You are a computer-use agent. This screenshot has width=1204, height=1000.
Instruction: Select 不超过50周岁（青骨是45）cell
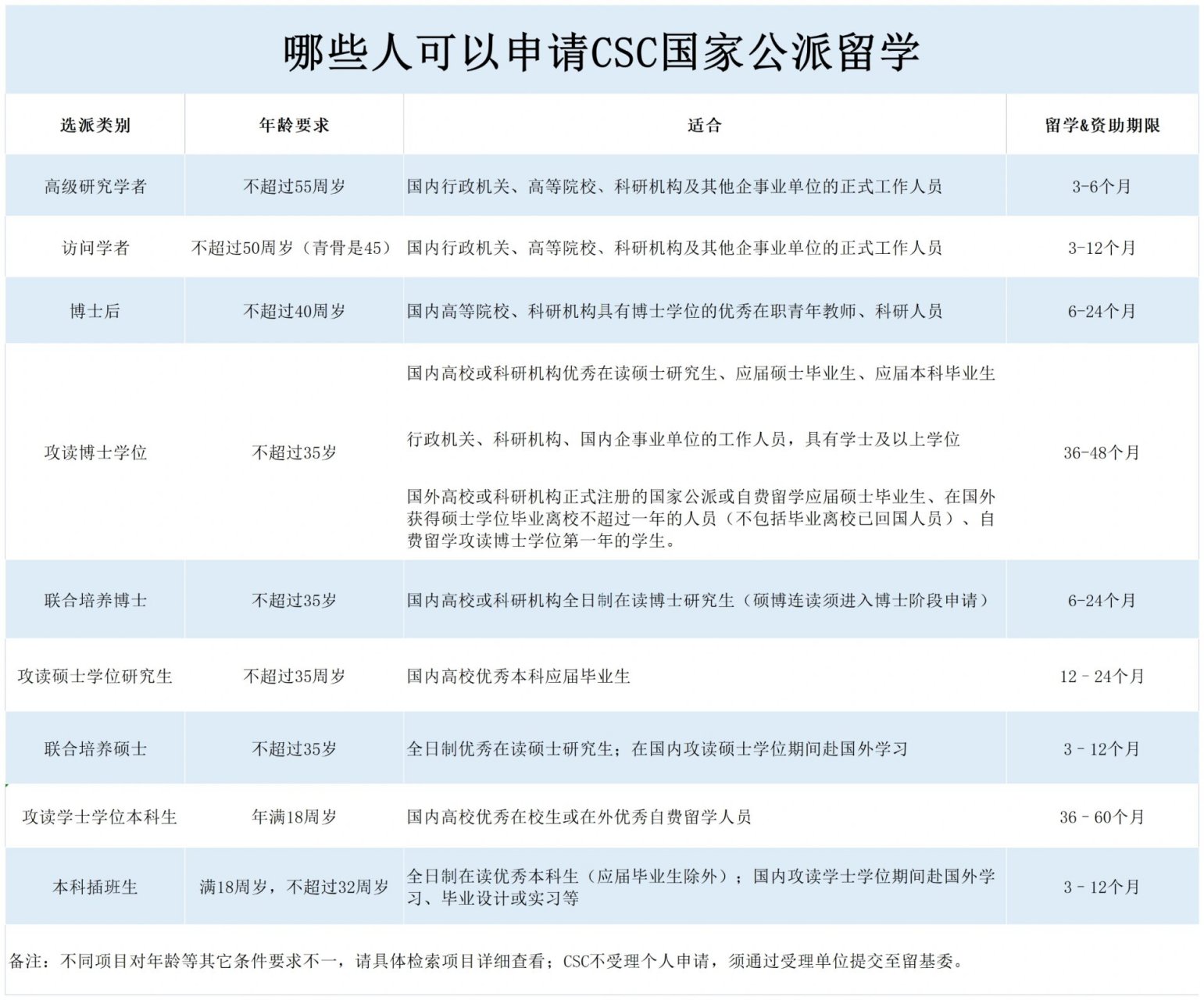click(294, 248)
